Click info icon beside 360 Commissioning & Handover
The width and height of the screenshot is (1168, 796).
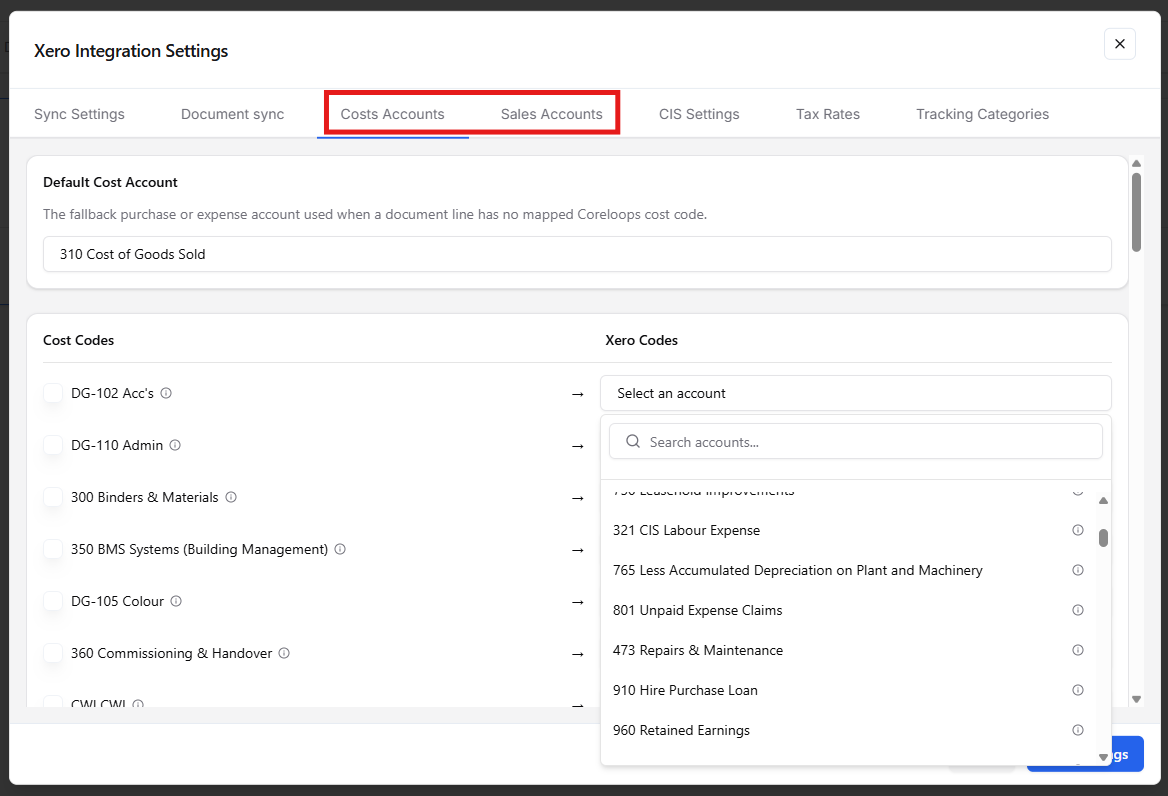(284, 653)
